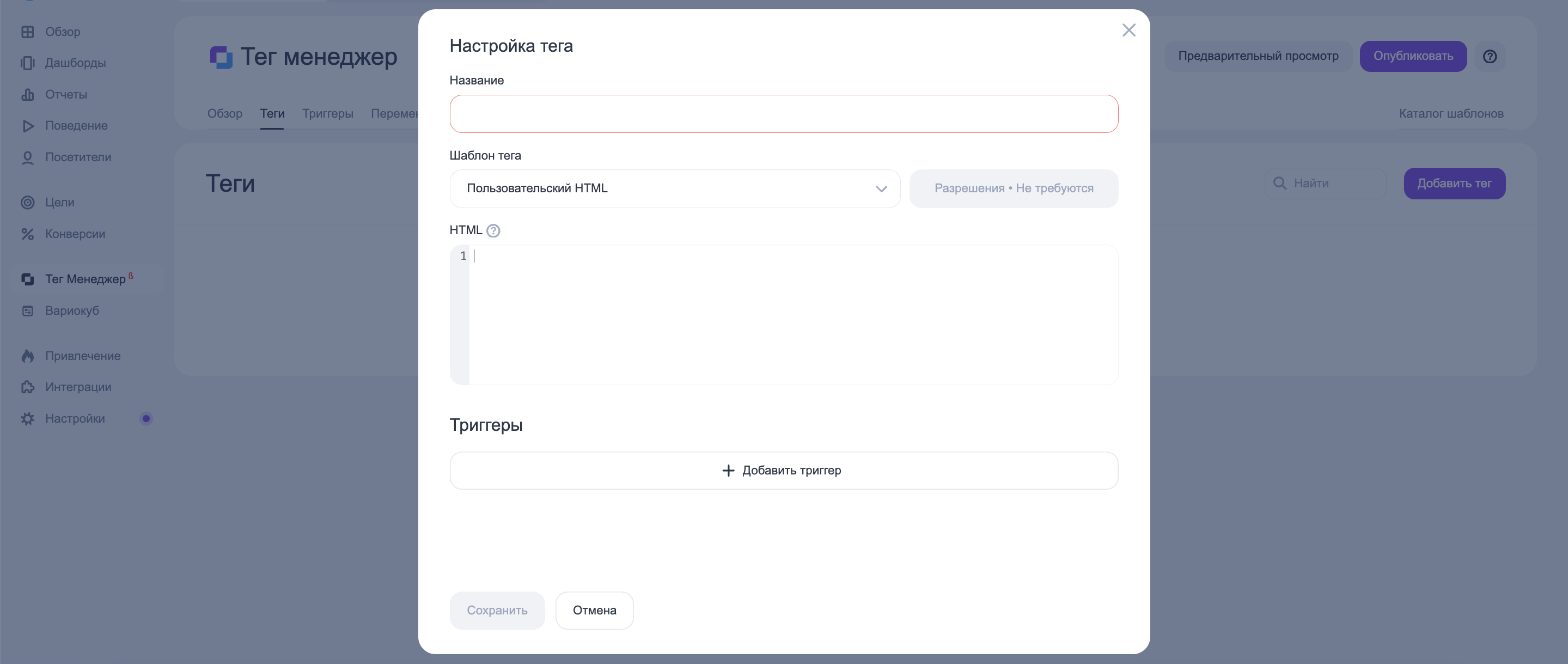Click the Вариокуб icon in sidebar

pyautogui.click(x=27, y=311)
